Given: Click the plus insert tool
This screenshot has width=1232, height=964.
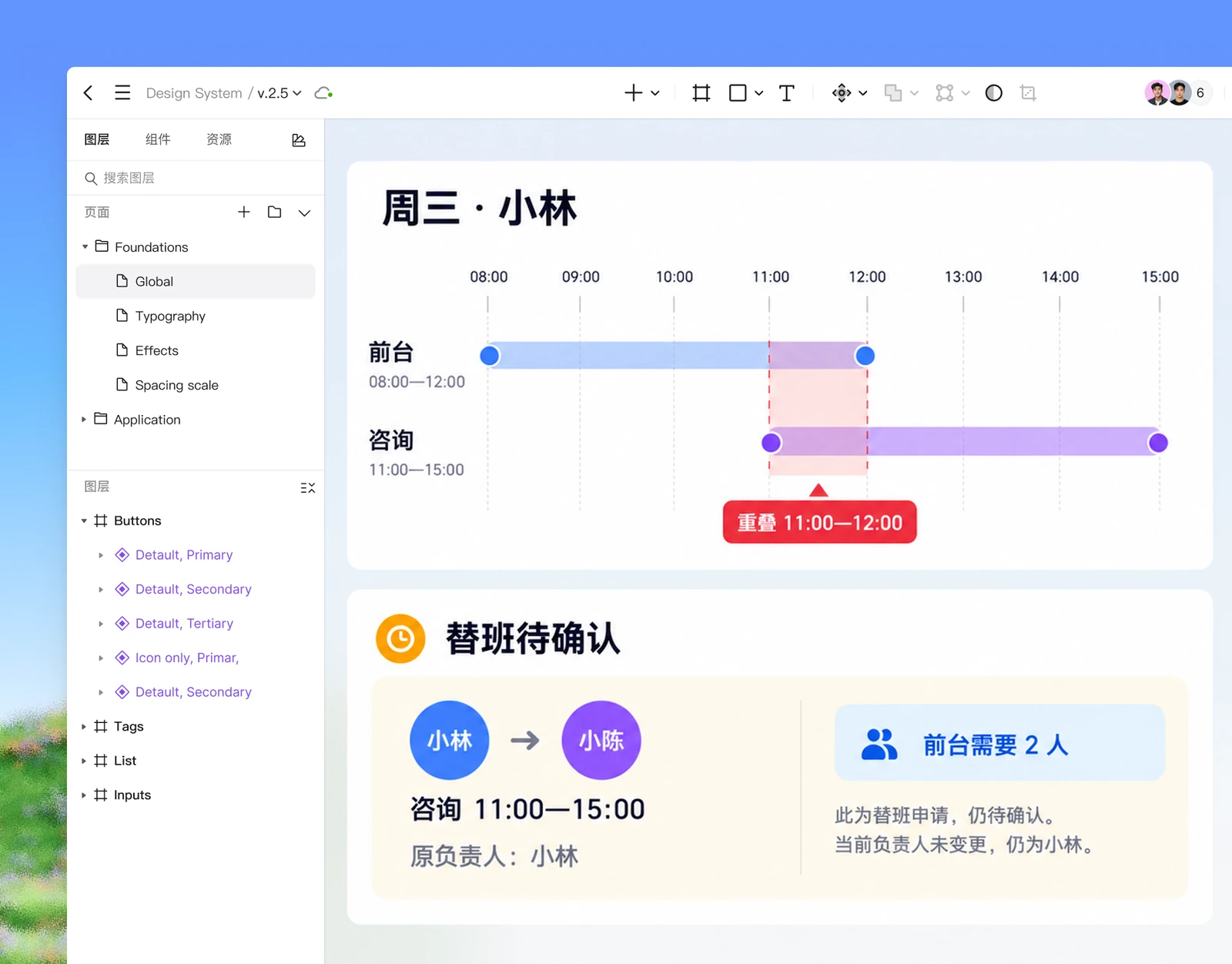Looking at the screenshot, I should [x=633, y=93].
